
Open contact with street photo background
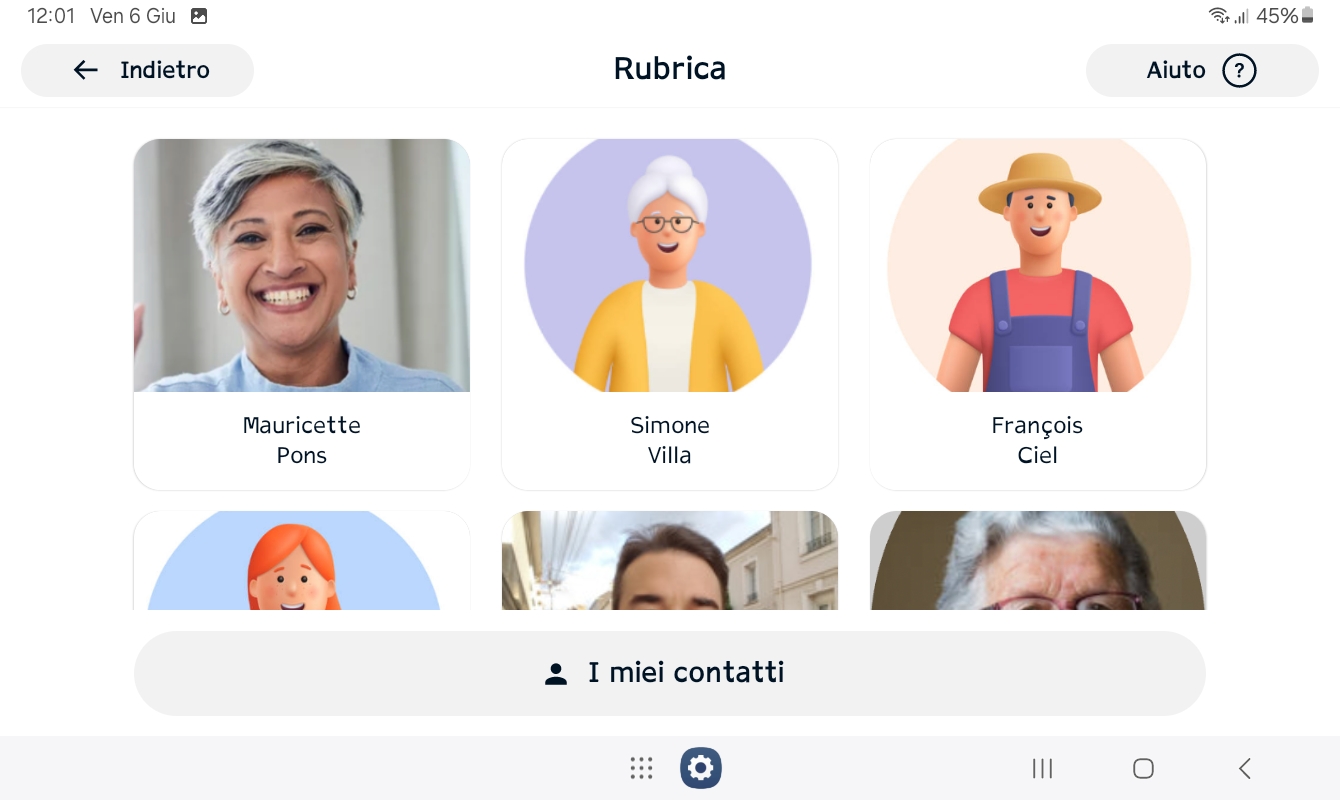670,561
